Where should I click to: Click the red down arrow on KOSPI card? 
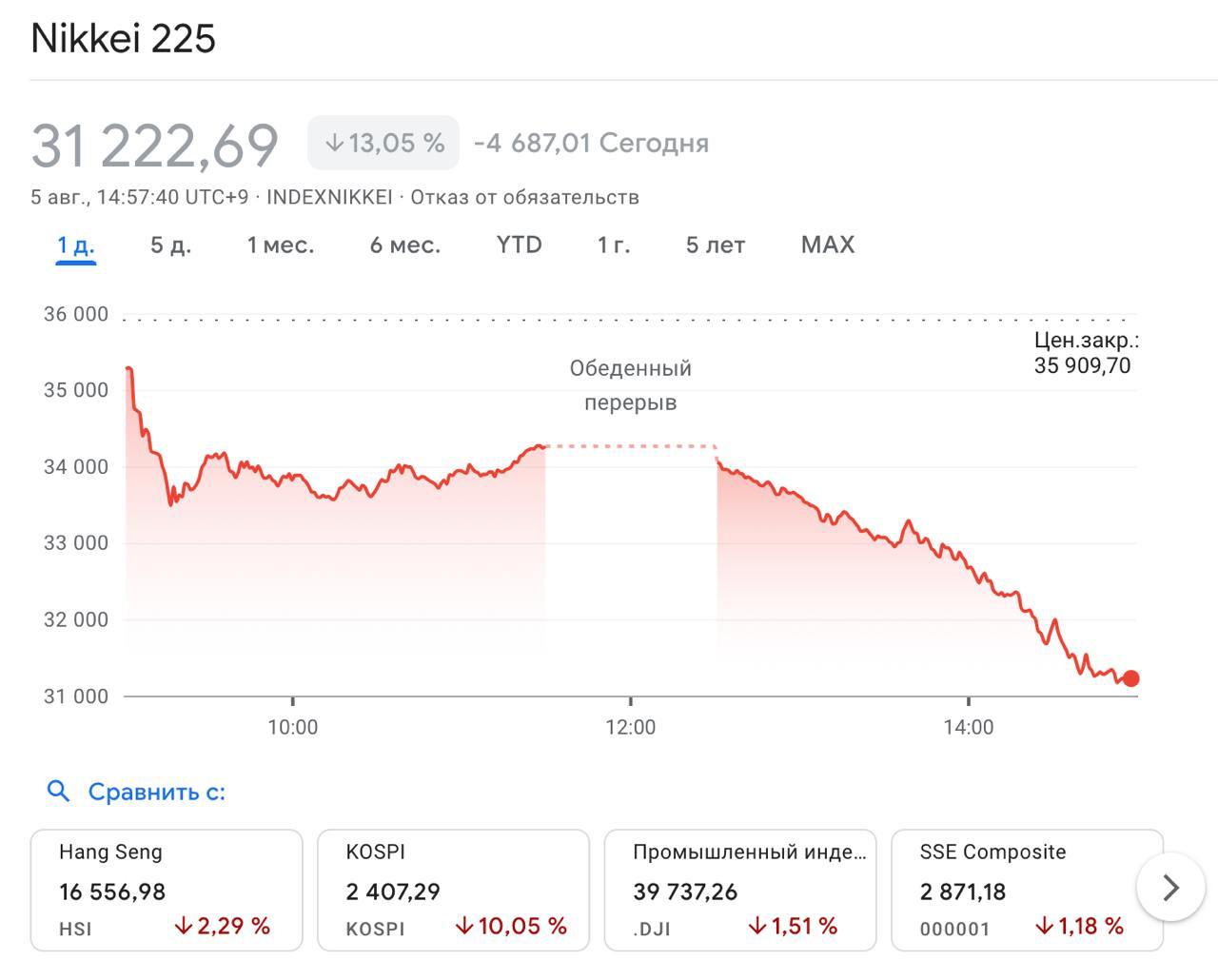(x=464, y=926)
